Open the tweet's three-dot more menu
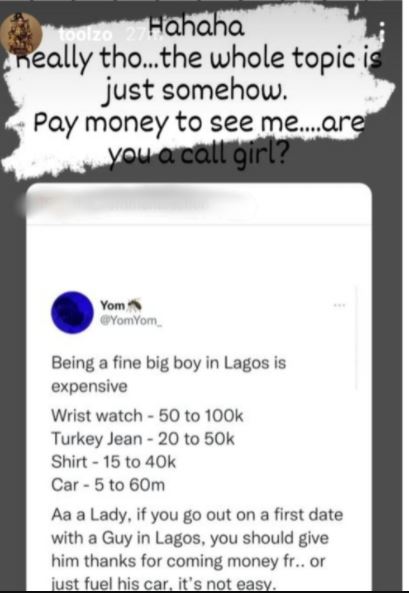Image resolution: width=409 pixels, height=593 pixels. (340, 305)
